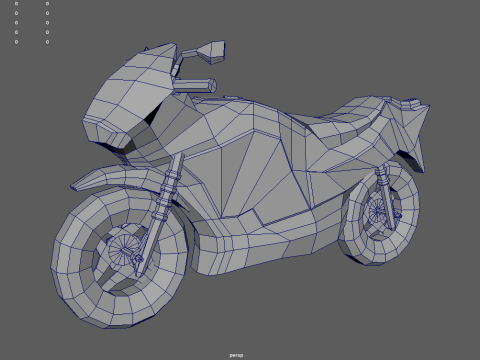480x360 pixels.
Task: Click the persp camera label
Action: point(236,355)
